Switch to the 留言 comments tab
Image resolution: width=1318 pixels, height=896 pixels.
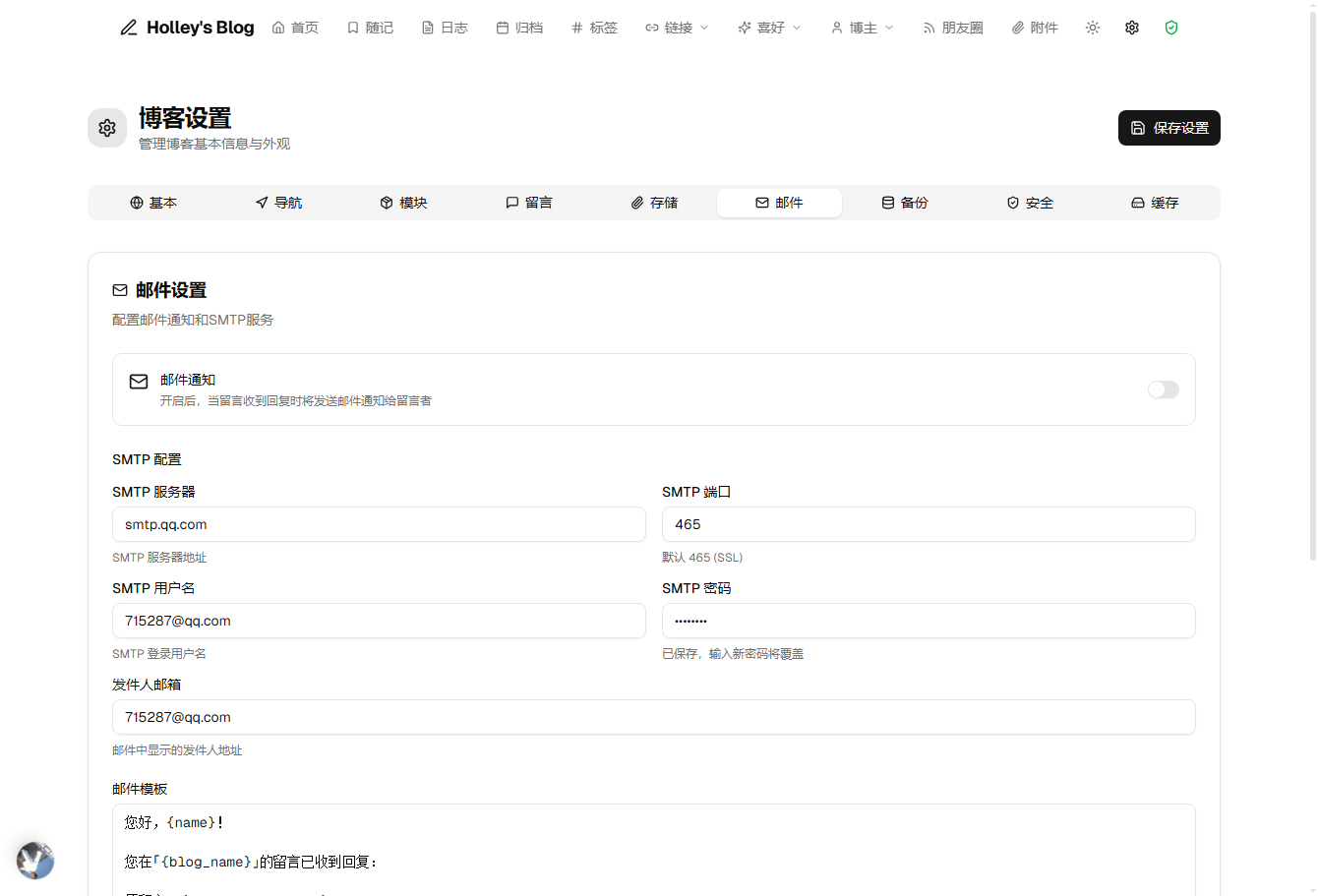pos(529,203)
